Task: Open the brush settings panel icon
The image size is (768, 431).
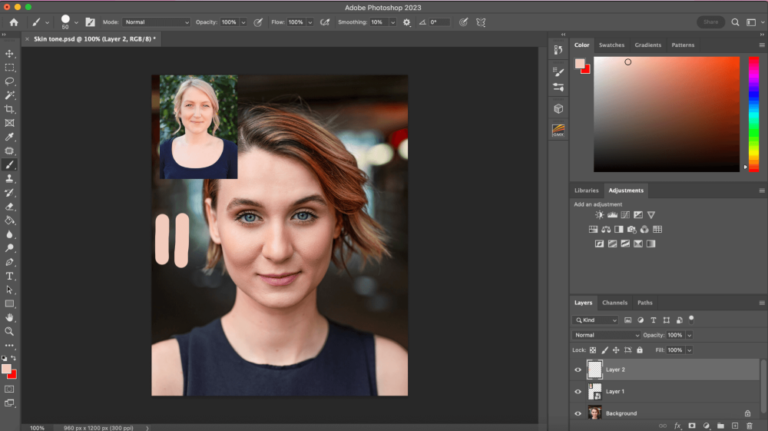Action: (90, 22)
